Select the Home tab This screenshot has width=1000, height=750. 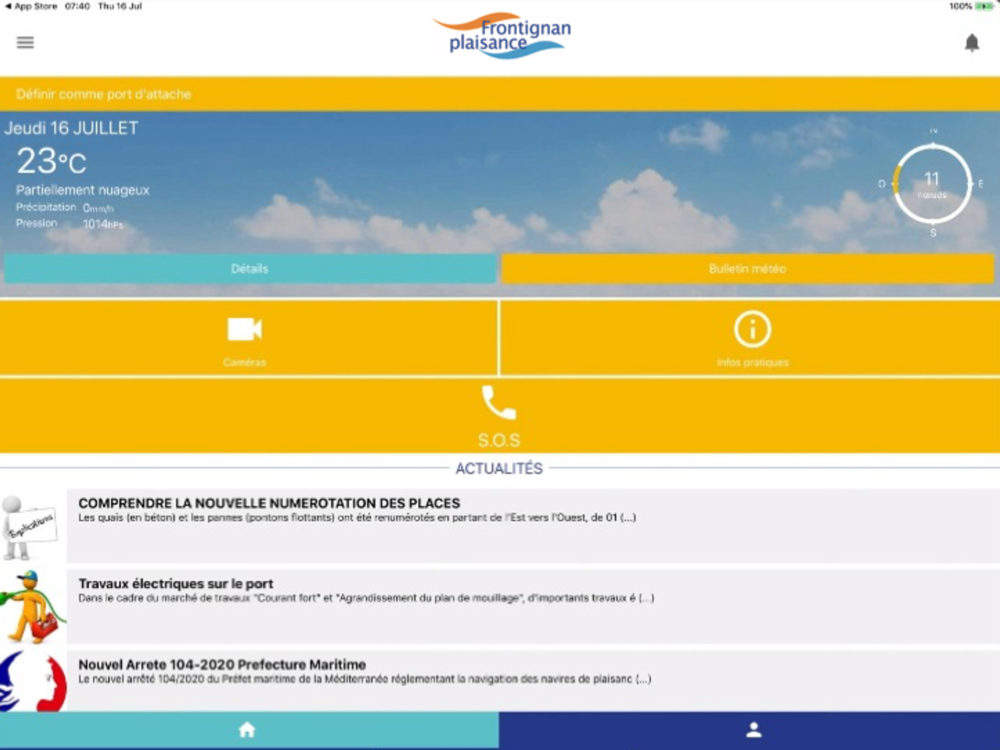249,730
